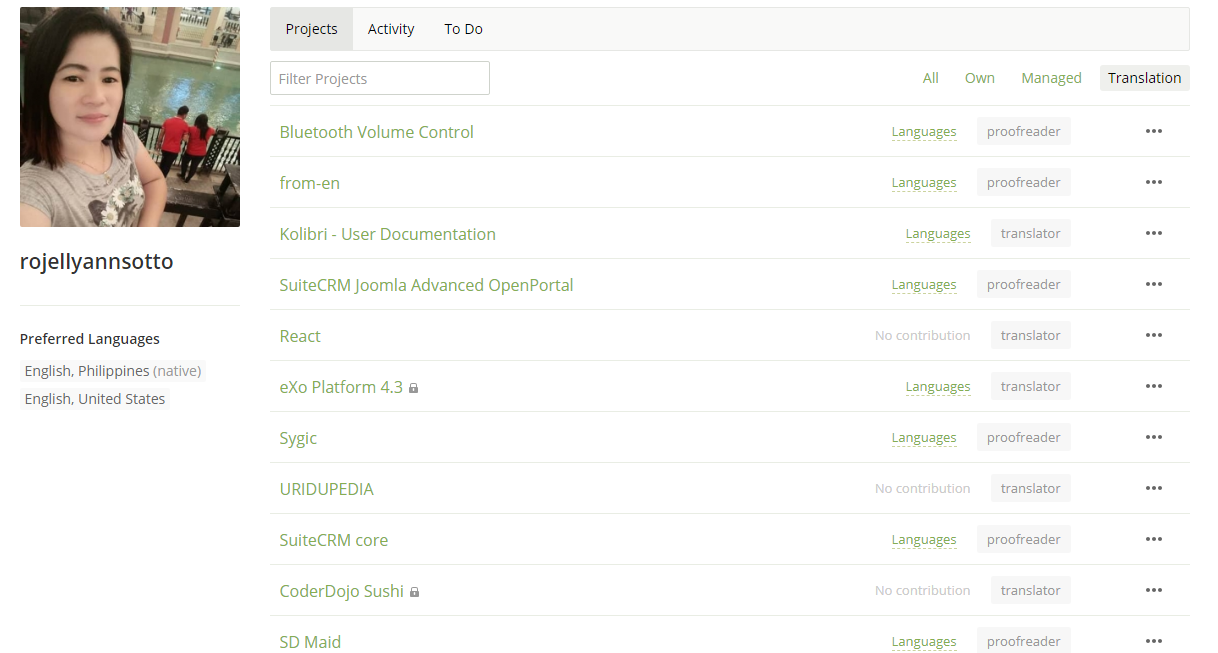Open more options for URIDUPEDIA project
This screenshot has height=653, width=1218.
(x=1153, y=488)
